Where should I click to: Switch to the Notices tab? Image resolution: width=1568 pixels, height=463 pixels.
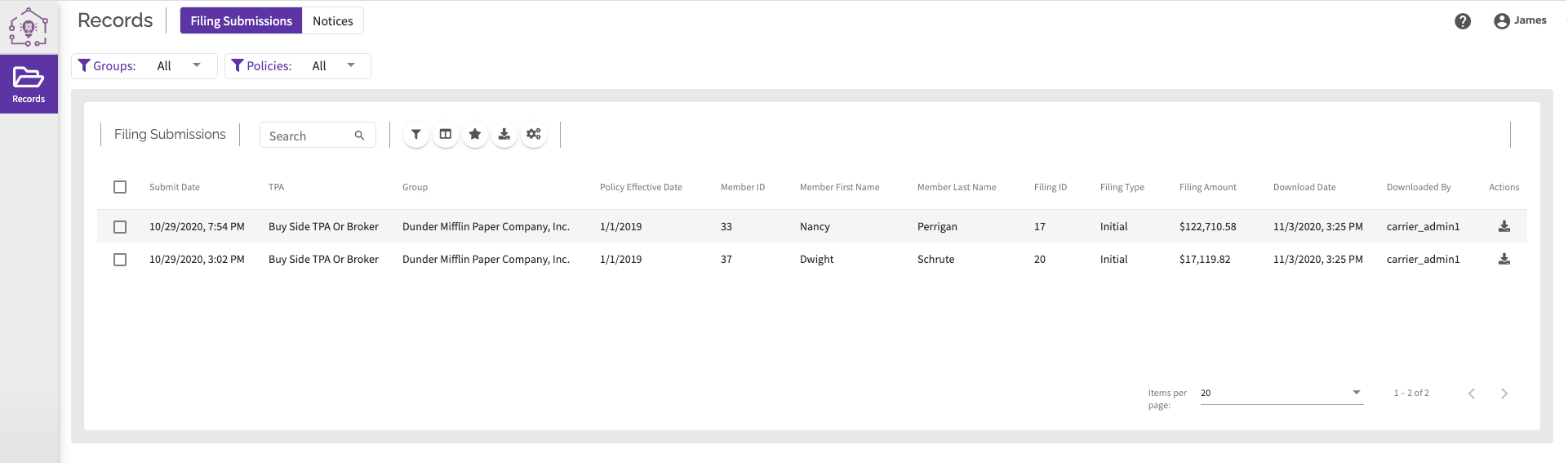click(x=333, y=21)
